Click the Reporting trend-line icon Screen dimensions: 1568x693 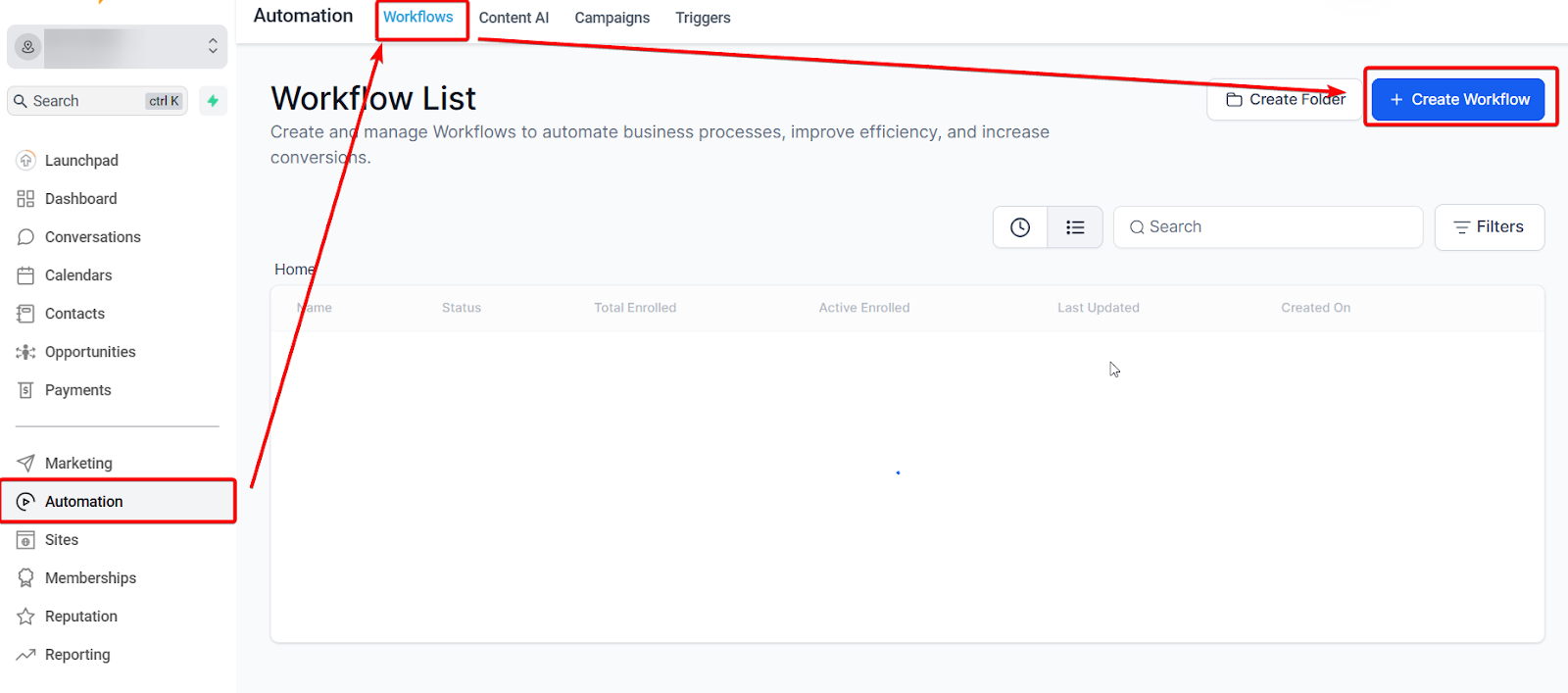coord(25,655)
